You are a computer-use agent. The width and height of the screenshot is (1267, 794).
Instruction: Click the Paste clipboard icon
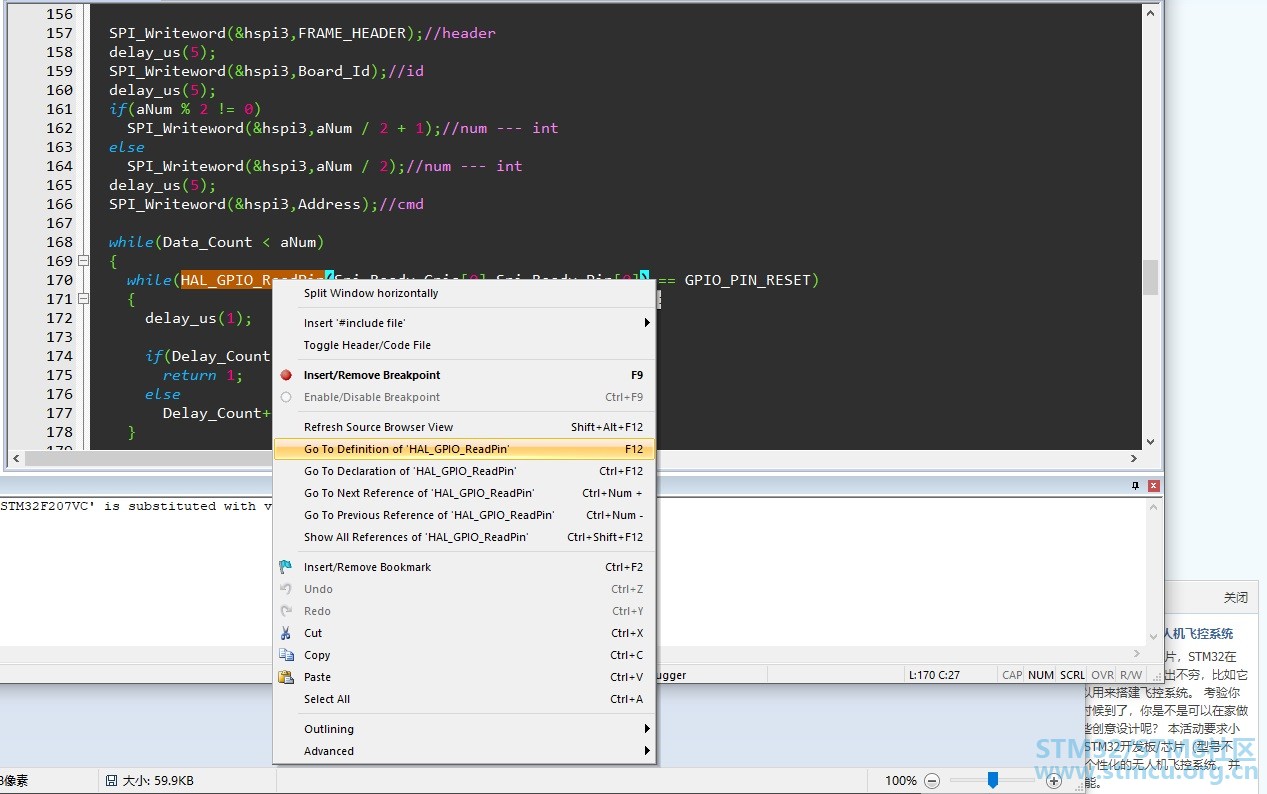pos(286,677)
